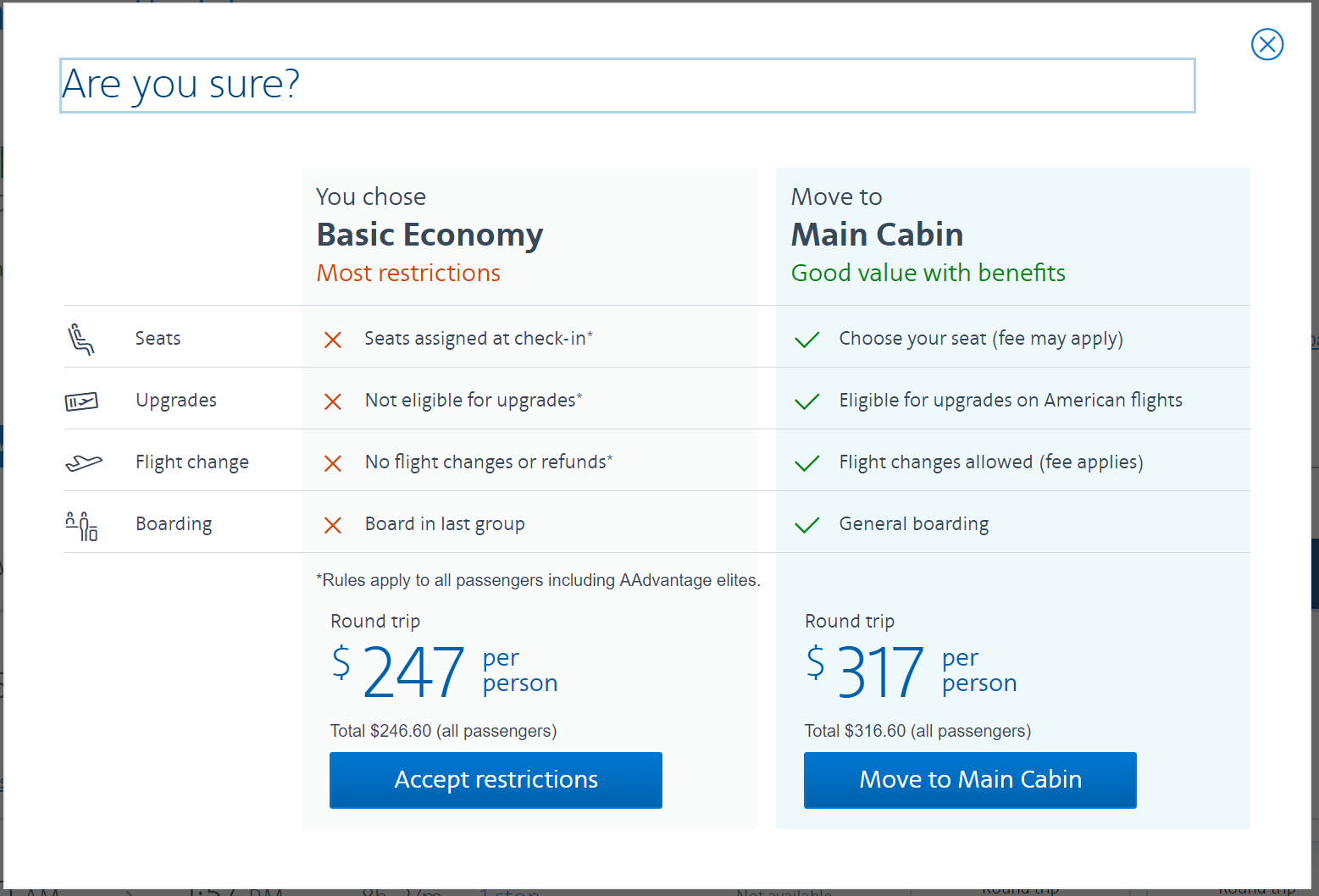
Task: Close the 'Are you sure?' dialog
Action: tap(1266, 45)
